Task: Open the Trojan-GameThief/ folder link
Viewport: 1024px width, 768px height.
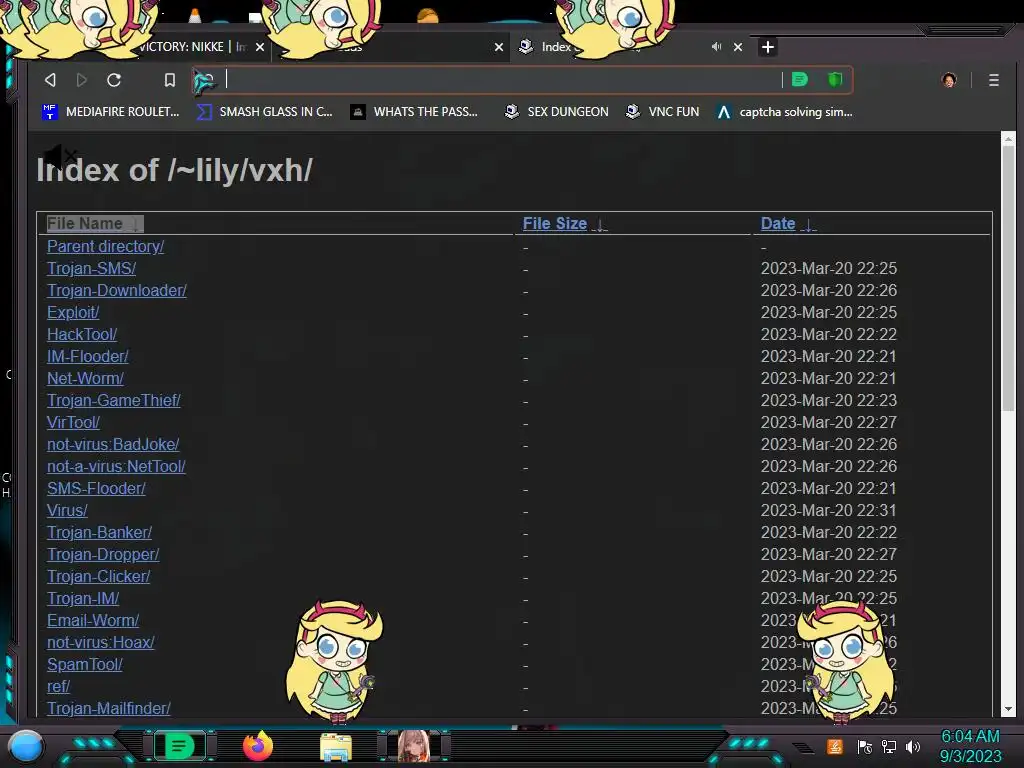Action: 114,400
